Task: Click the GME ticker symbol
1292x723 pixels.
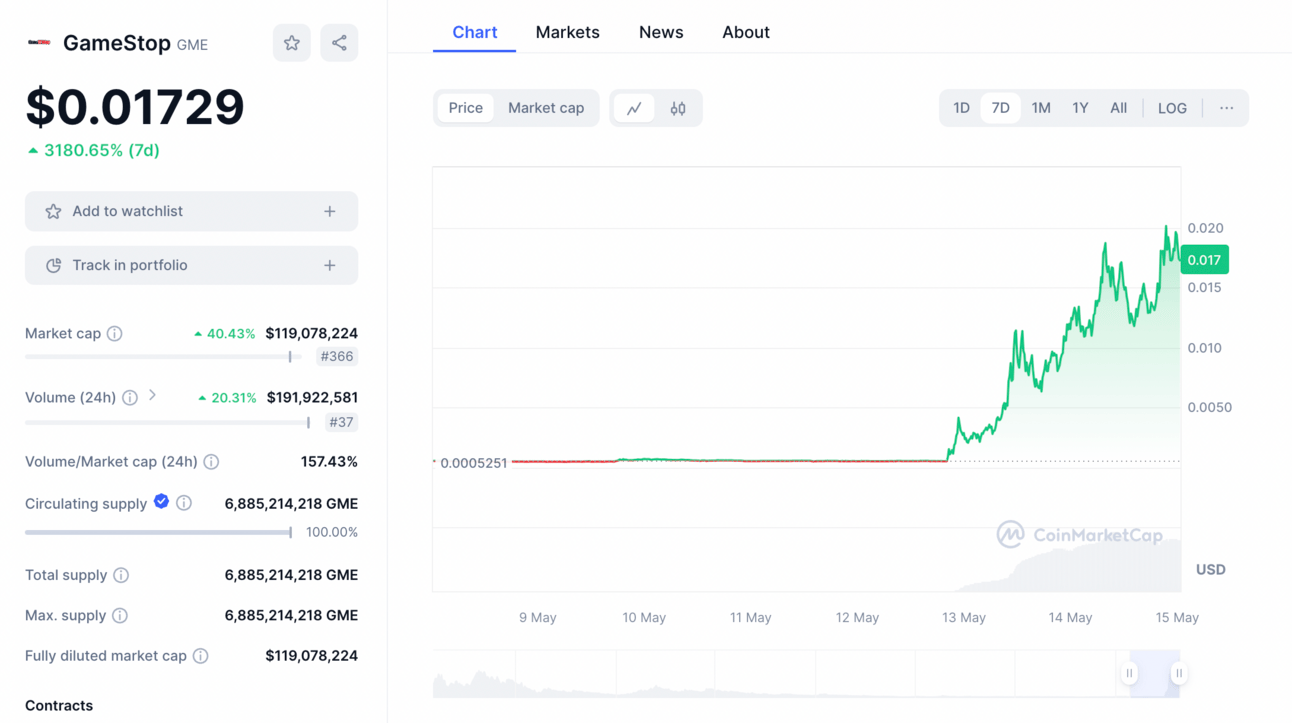Action: (192, 45)
